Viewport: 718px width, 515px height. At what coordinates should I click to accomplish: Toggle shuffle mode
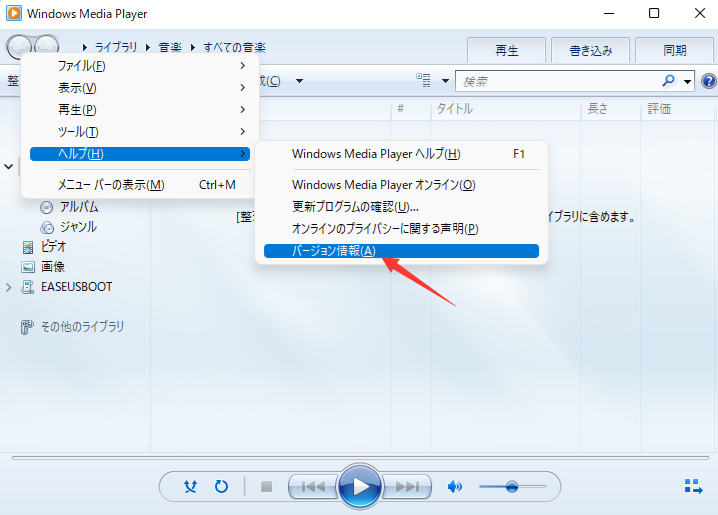tap(190, 486)
